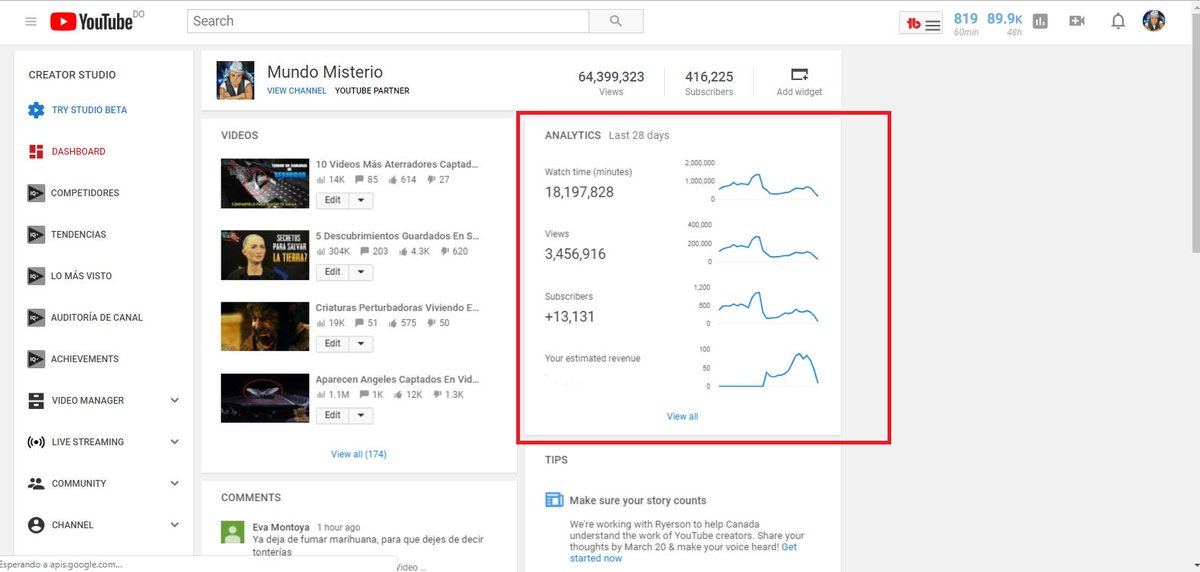Click the 416,225 Subscribers counter
Screen dimensions: 1200x572
pos(709,83)
